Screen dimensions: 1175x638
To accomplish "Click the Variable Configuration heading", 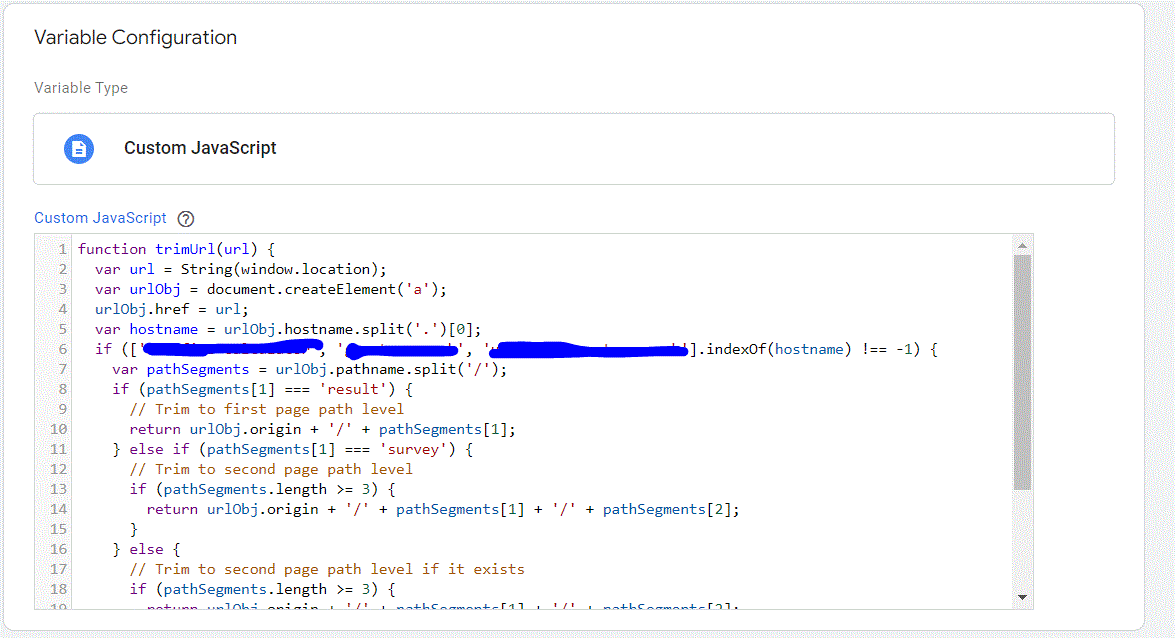I will coord(136,37).
